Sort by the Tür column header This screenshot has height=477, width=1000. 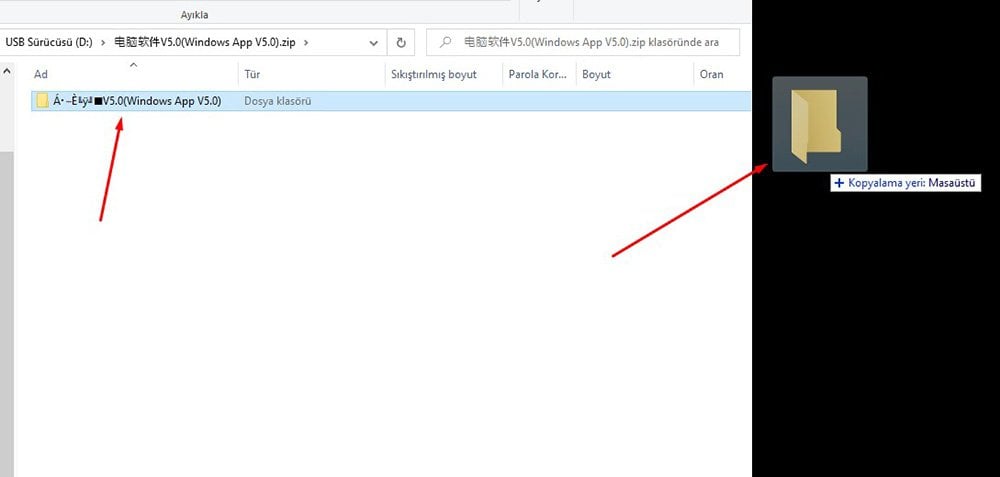[x=252, y=74]
